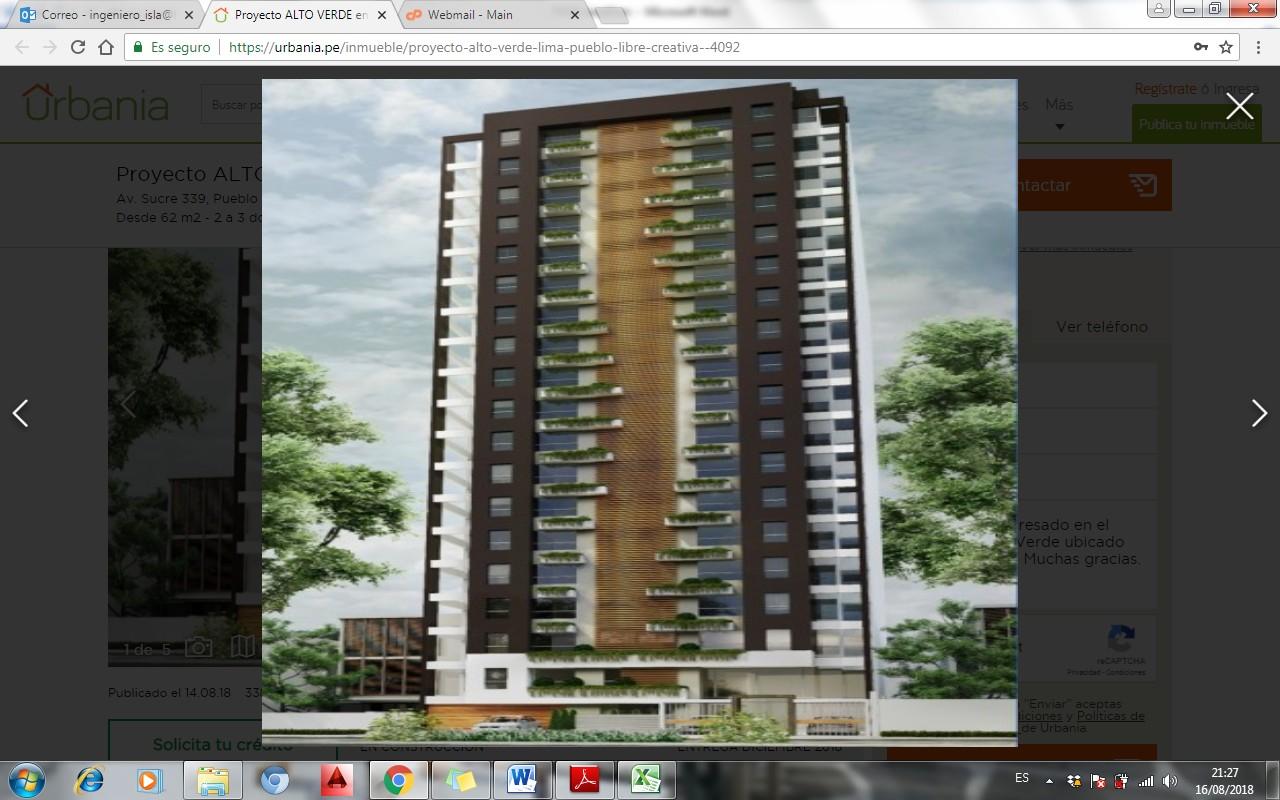The image size is (1280, 800).
Task: Open the Chrome three-dot menu
Action: [1257, 47]
